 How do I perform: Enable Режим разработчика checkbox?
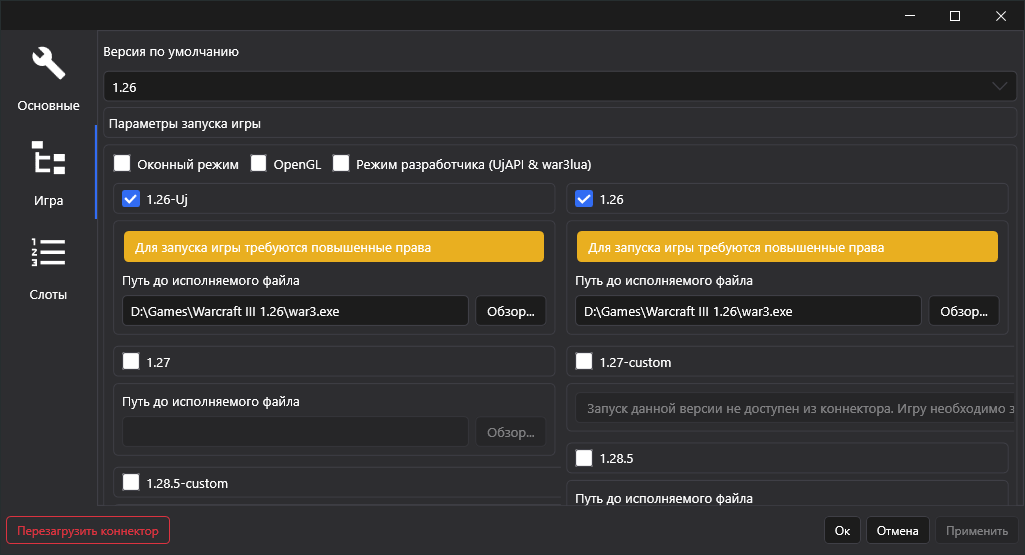340,163
